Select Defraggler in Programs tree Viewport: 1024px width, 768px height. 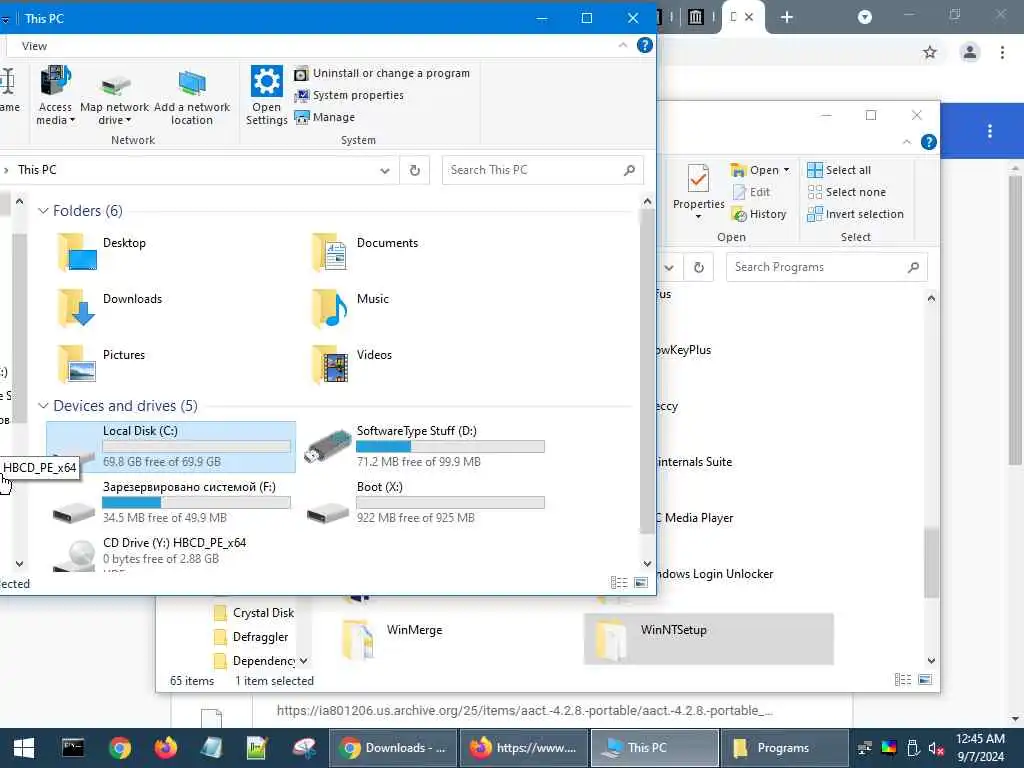click(x=251, y=637)
